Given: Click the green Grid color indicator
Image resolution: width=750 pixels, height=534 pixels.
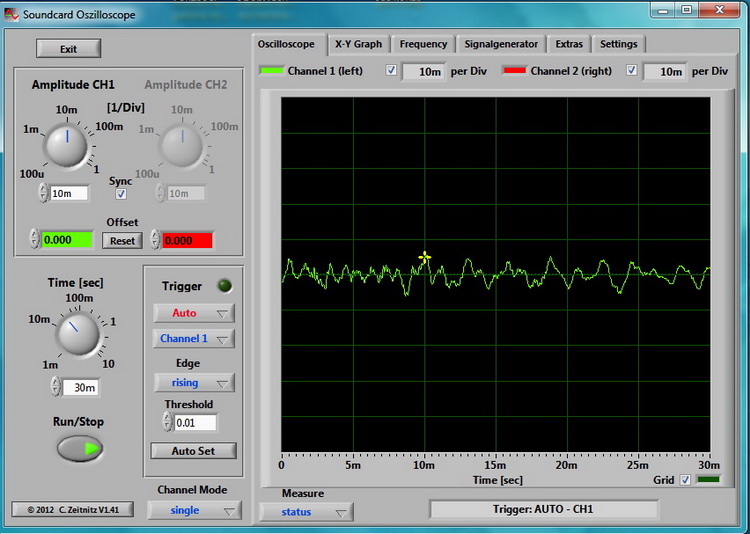Looking at the screenshot, I should [707, 480].
